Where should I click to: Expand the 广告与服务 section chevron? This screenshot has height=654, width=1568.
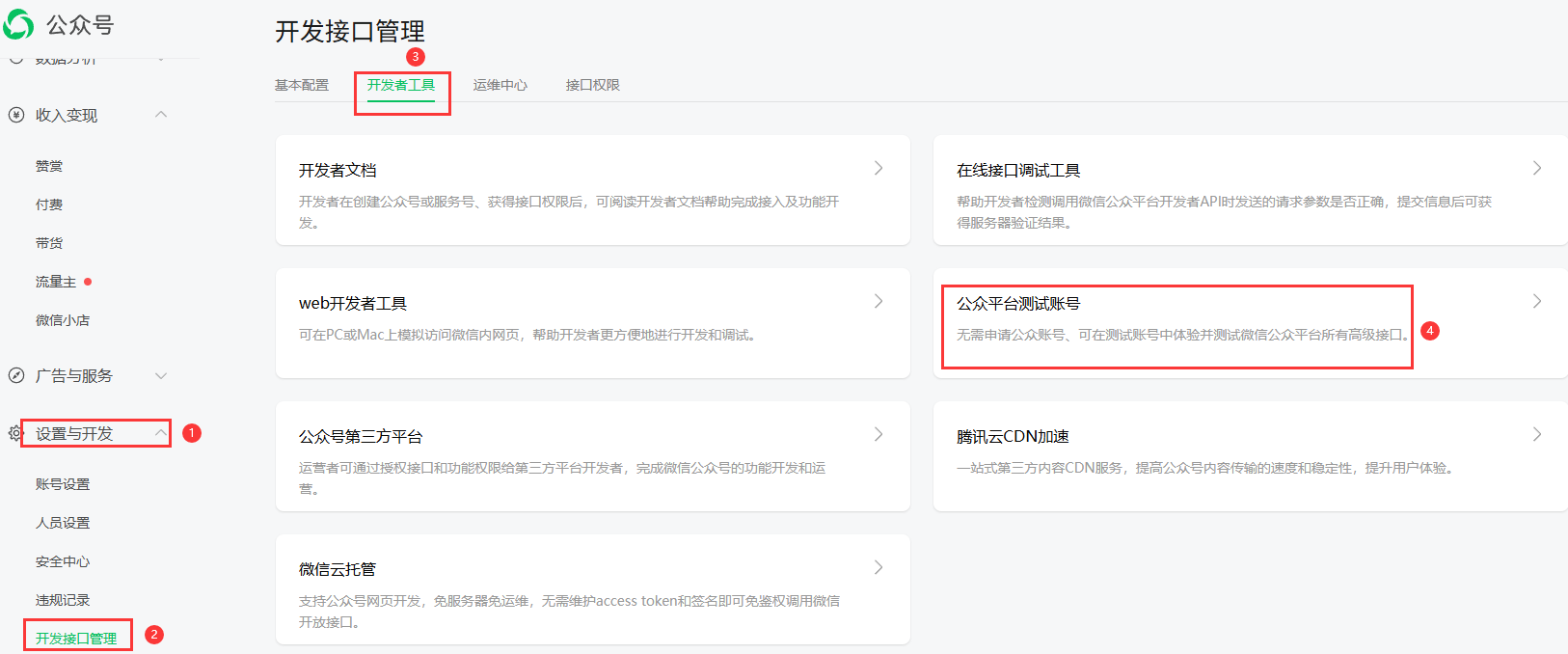point(161,375)
